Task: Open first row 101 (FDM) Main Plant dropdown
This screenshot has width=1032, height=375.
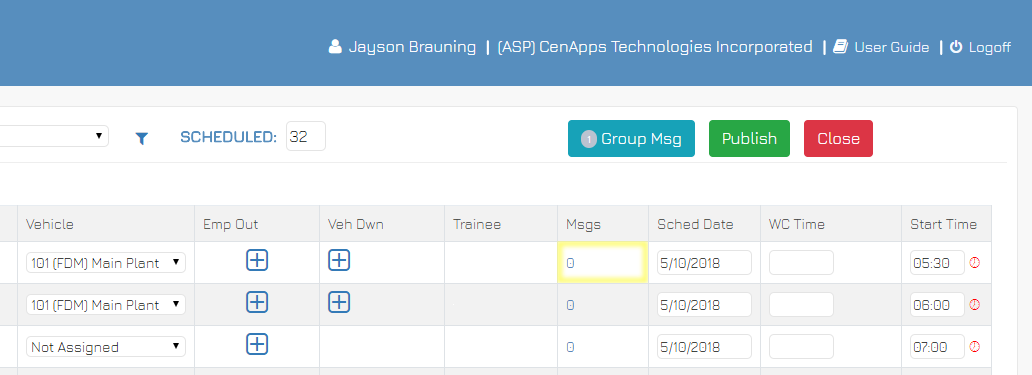Action: point(106,262)
